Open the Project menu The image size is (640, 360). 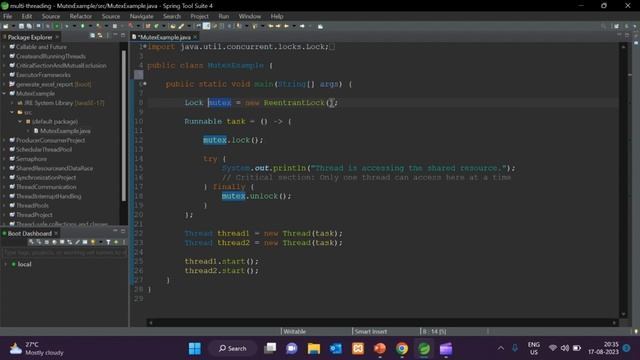(199, 16)
